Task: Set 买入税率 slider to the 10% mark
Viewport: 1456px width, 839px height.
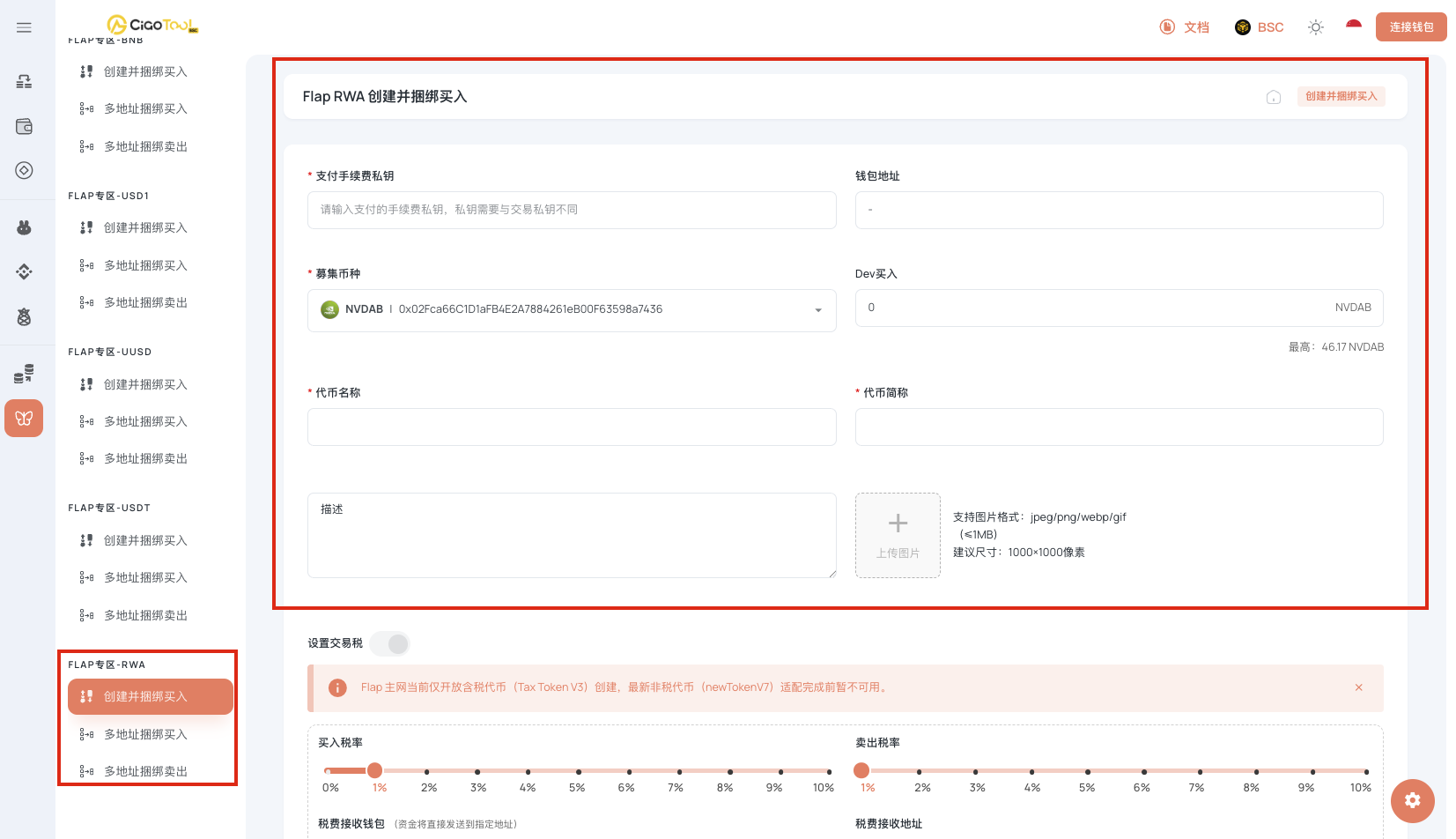Action: [829, 771]
